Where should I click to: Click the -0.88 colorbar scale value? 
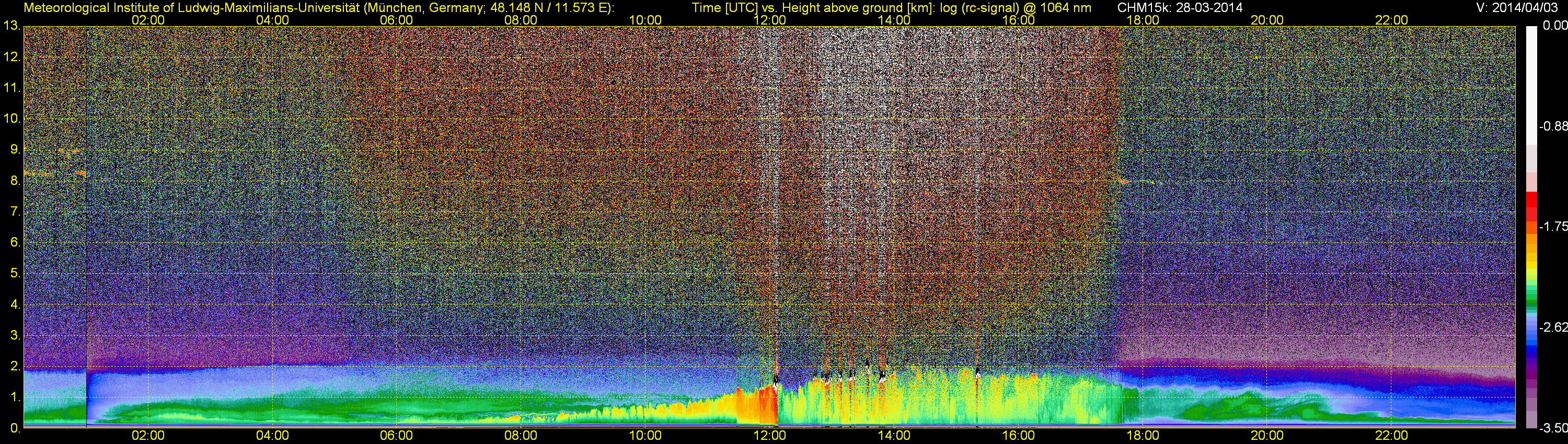click(x=1553, y=126)
